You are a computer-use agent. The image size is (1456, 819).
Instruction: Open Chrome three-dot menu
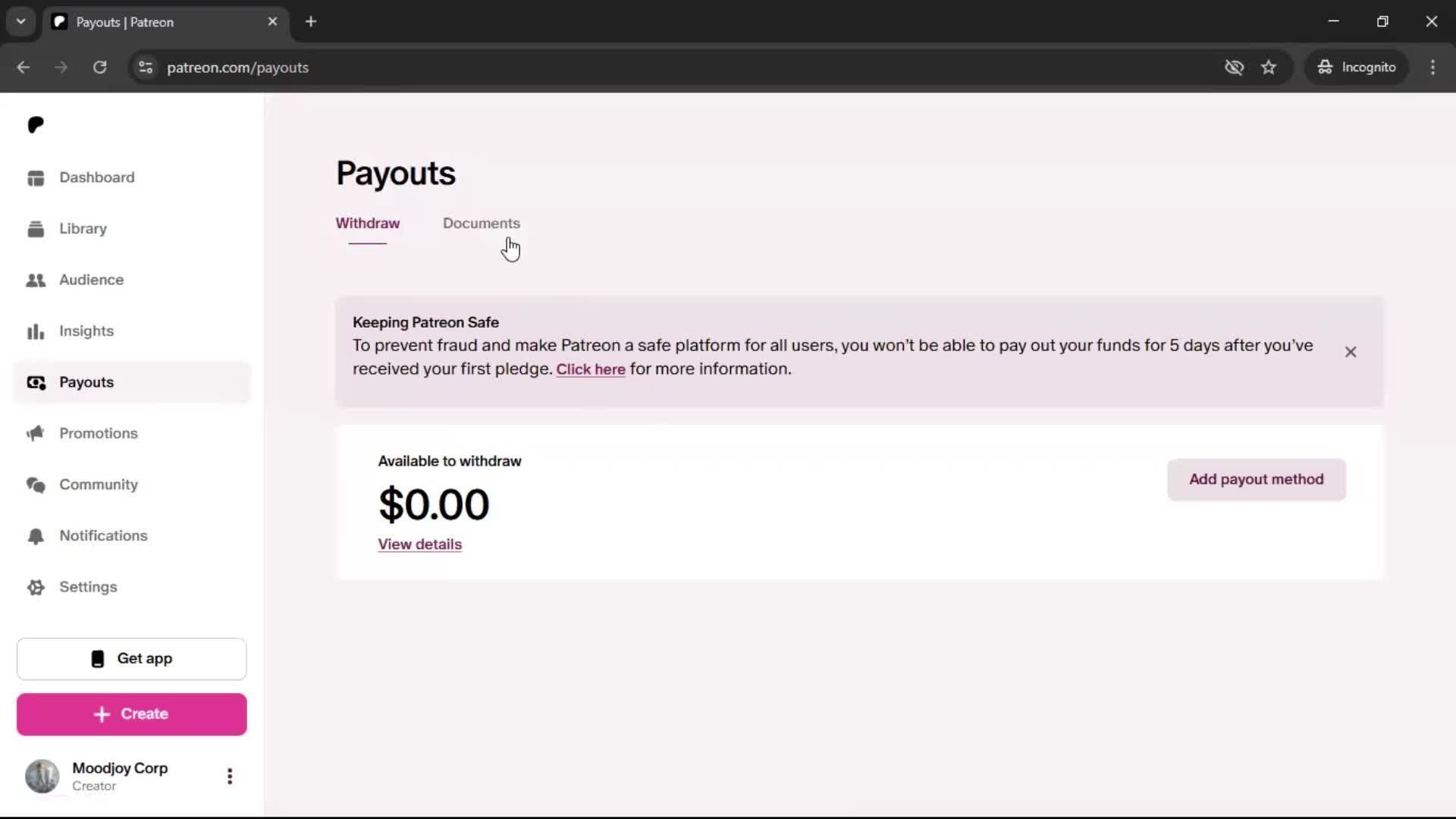click(1432, 67)
